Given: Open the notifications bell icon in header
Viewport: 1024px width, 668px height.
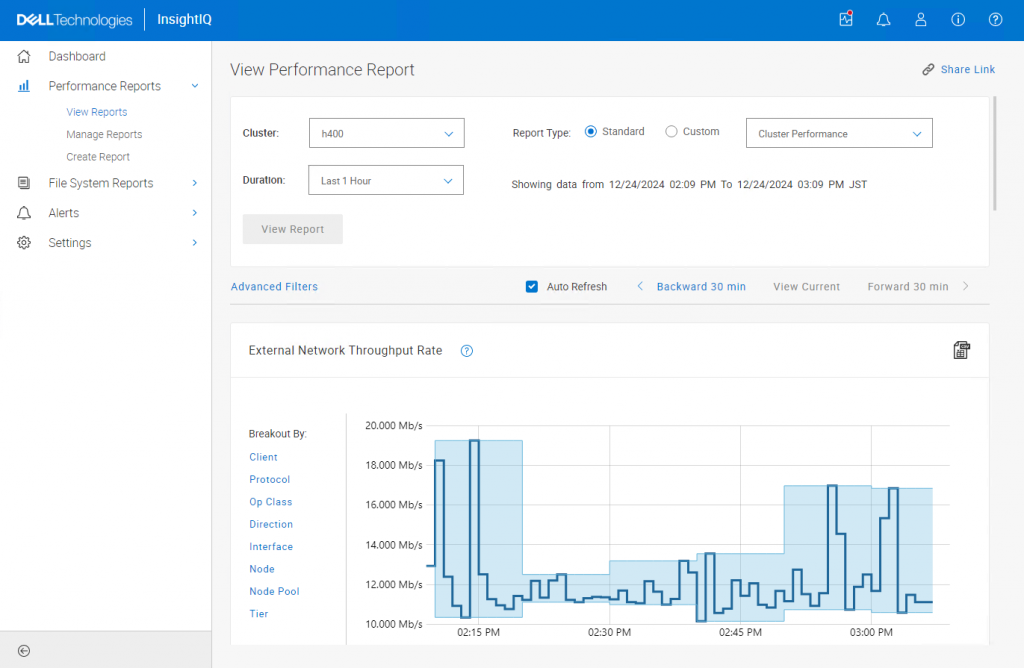Looking at the screenshot, I should tap(883, 20).
